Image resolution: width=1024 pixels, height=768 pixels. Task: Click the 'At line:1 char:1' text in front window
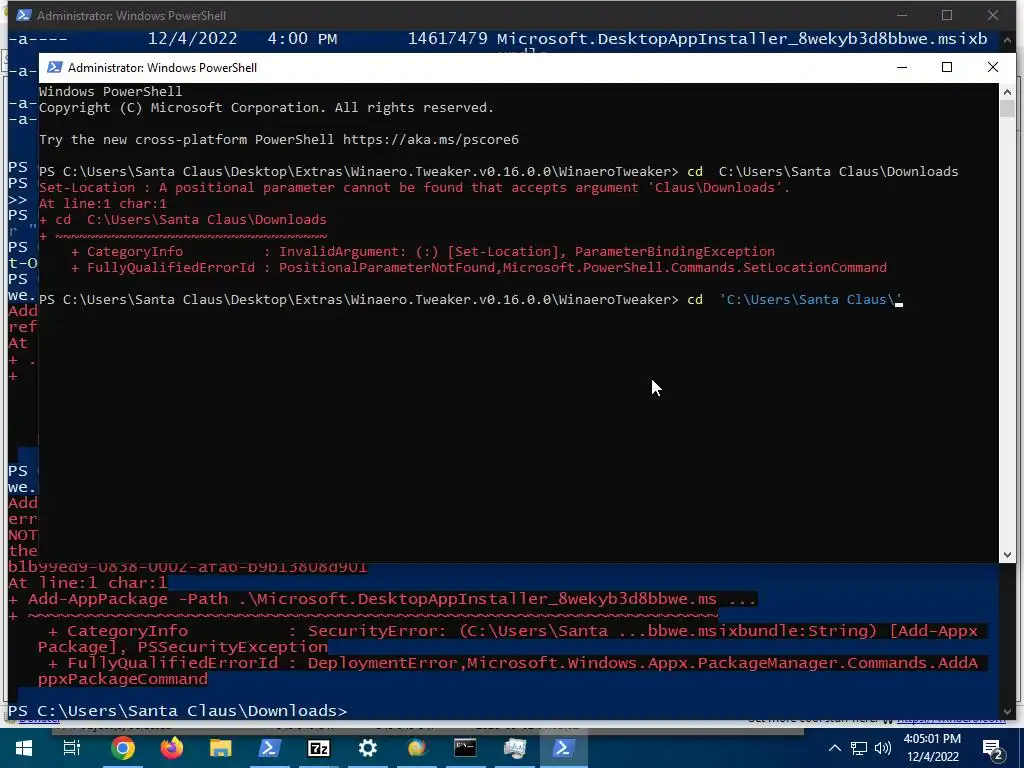[x=103, y=203]
